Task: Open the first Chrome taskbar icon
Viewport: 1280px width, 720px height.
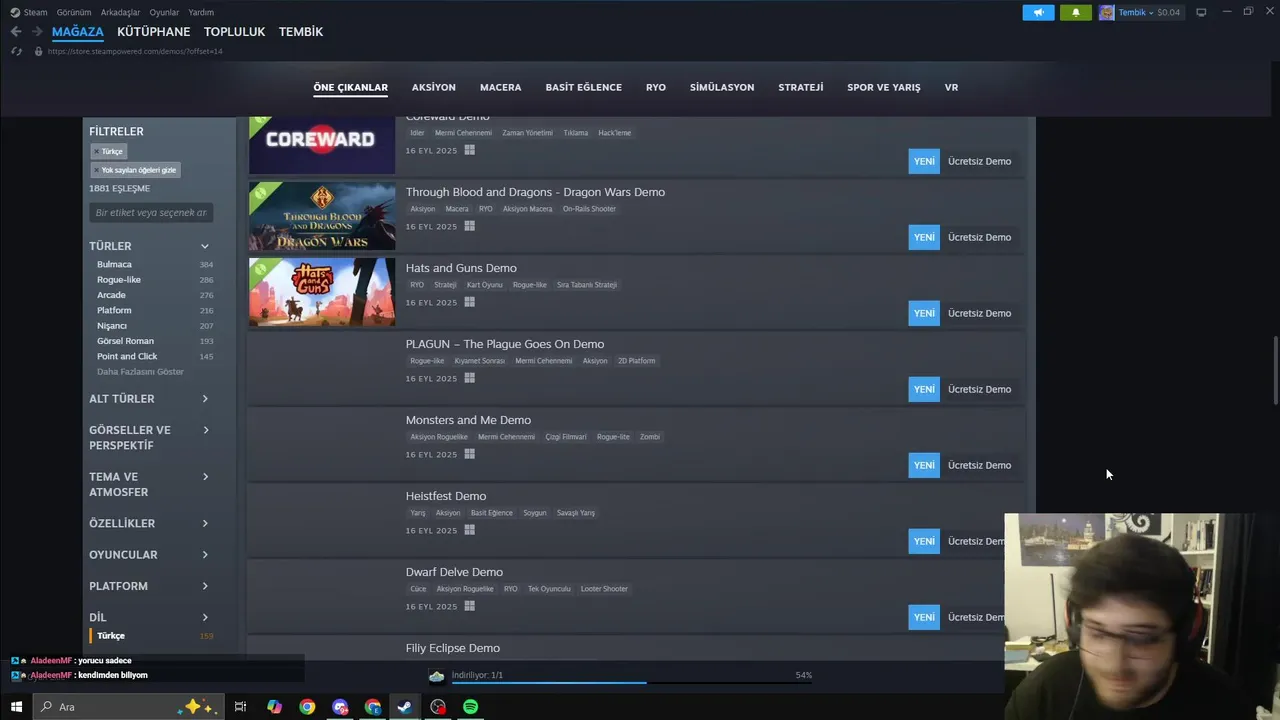Action: (307, 707)
